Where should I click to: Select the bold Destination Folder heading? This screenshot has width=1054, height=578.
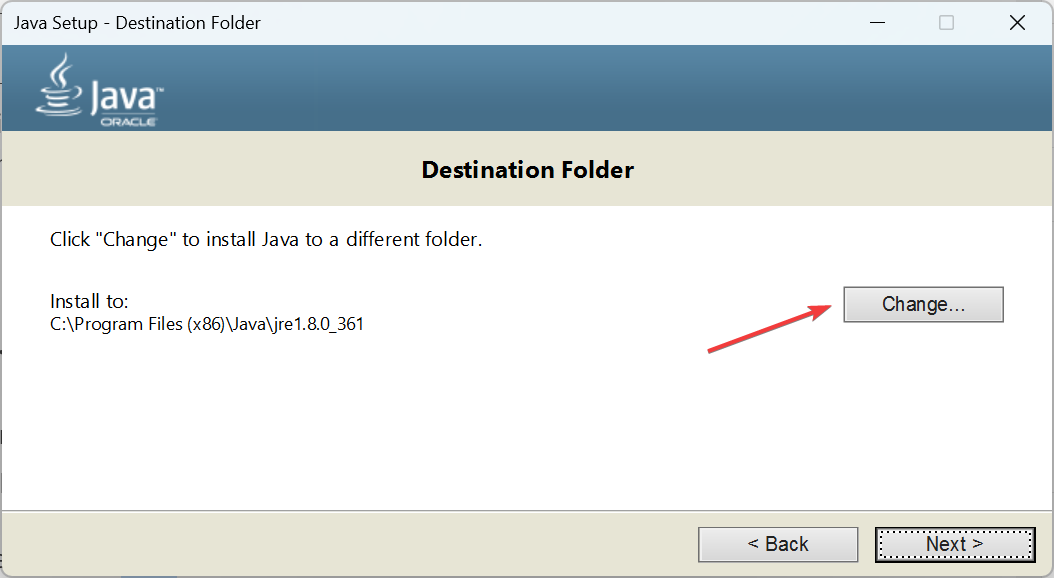click(x=528, y=169)
